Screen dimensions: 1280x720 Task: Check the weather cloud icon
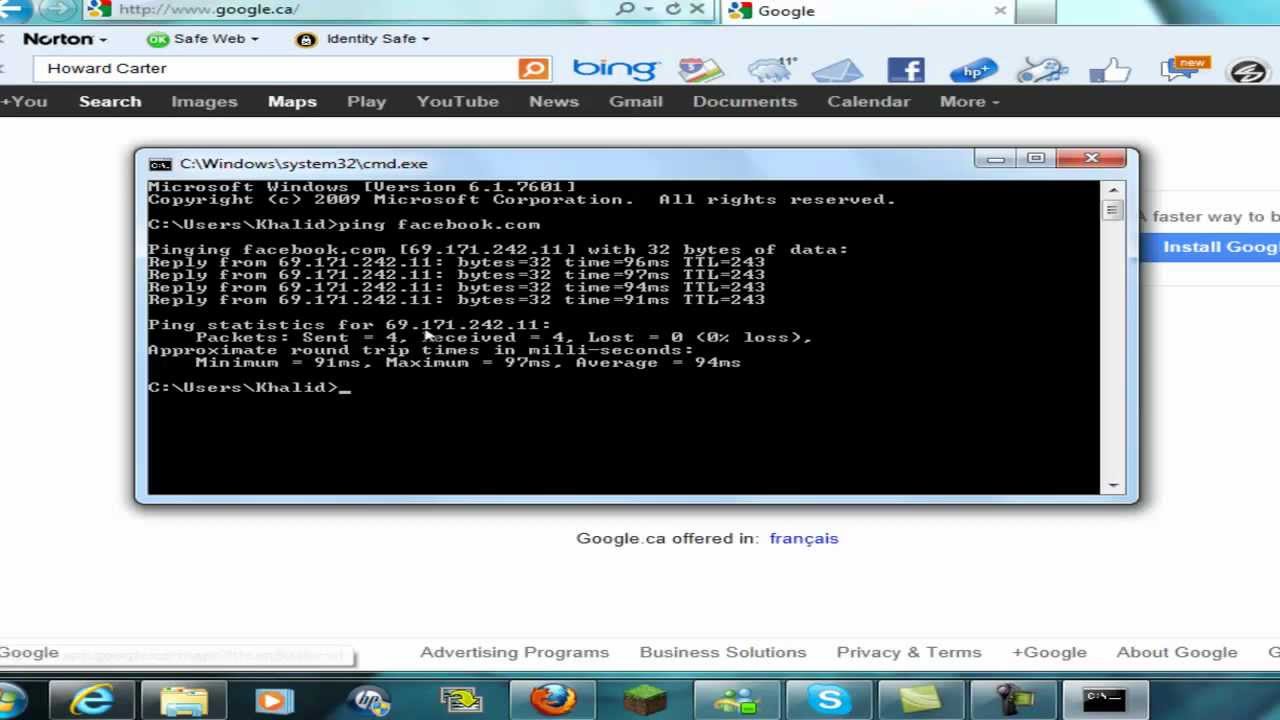(772, 69)
